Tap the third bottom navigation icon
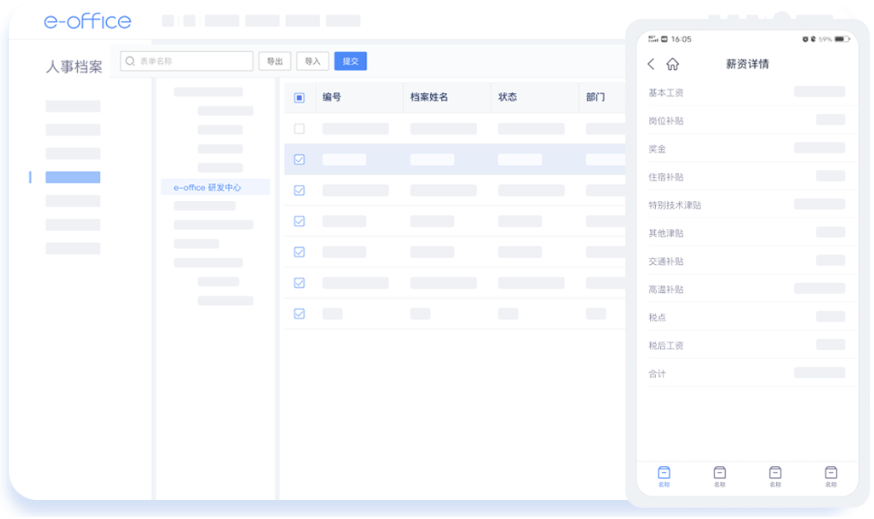Screen dimensions: 874x519 [775, 474]
